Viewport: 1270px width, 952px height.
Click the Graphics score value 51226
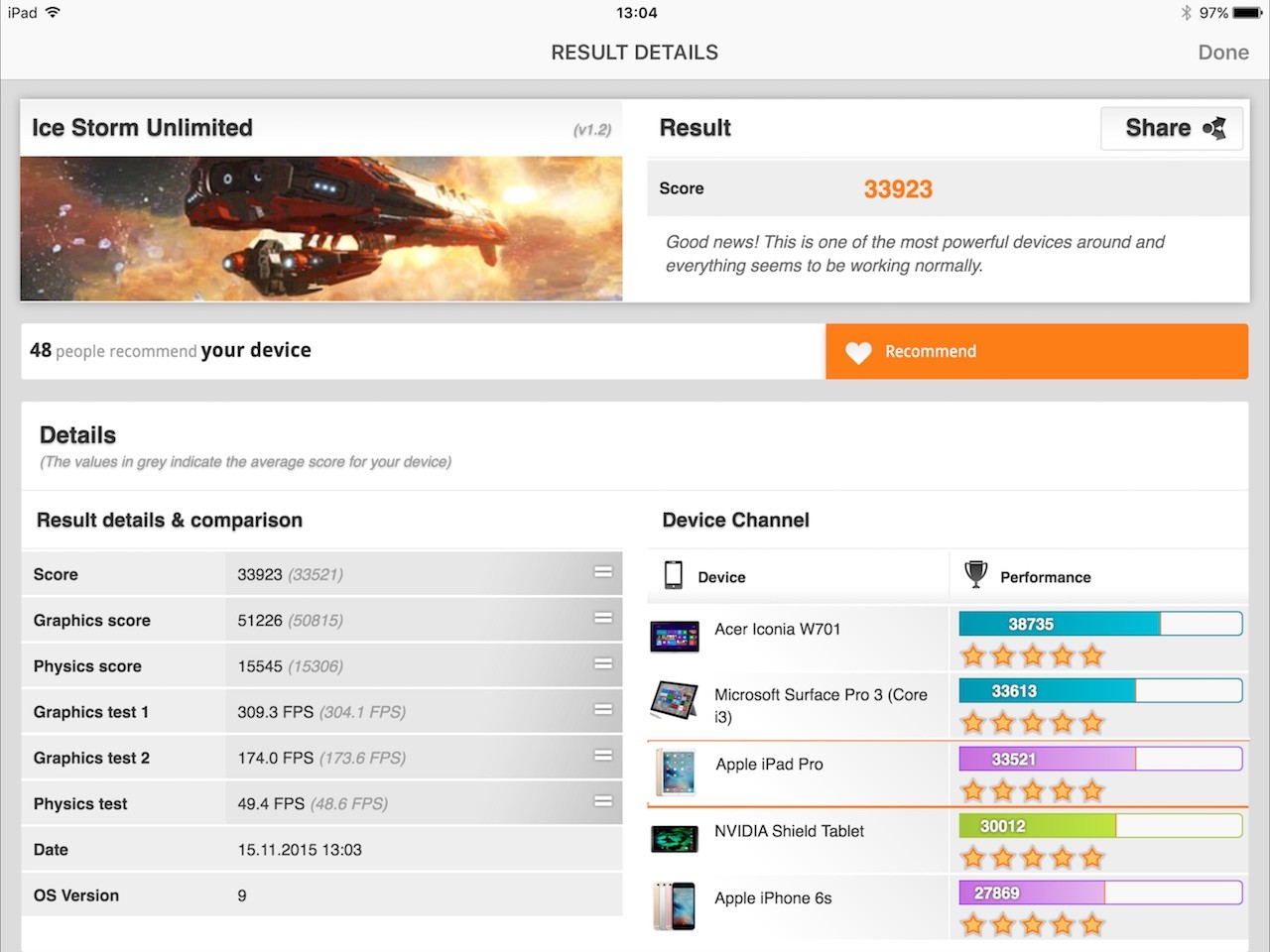260,621
